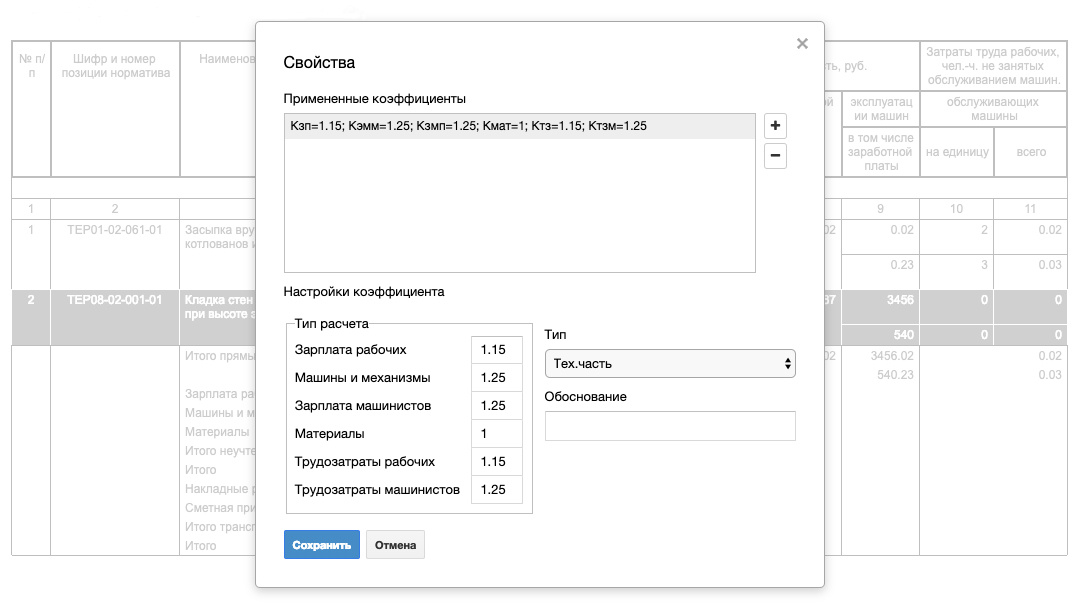The image size is (1082, 606).
Task: Click the Трудозатраты рабочих value field
Action: (496, 462)
